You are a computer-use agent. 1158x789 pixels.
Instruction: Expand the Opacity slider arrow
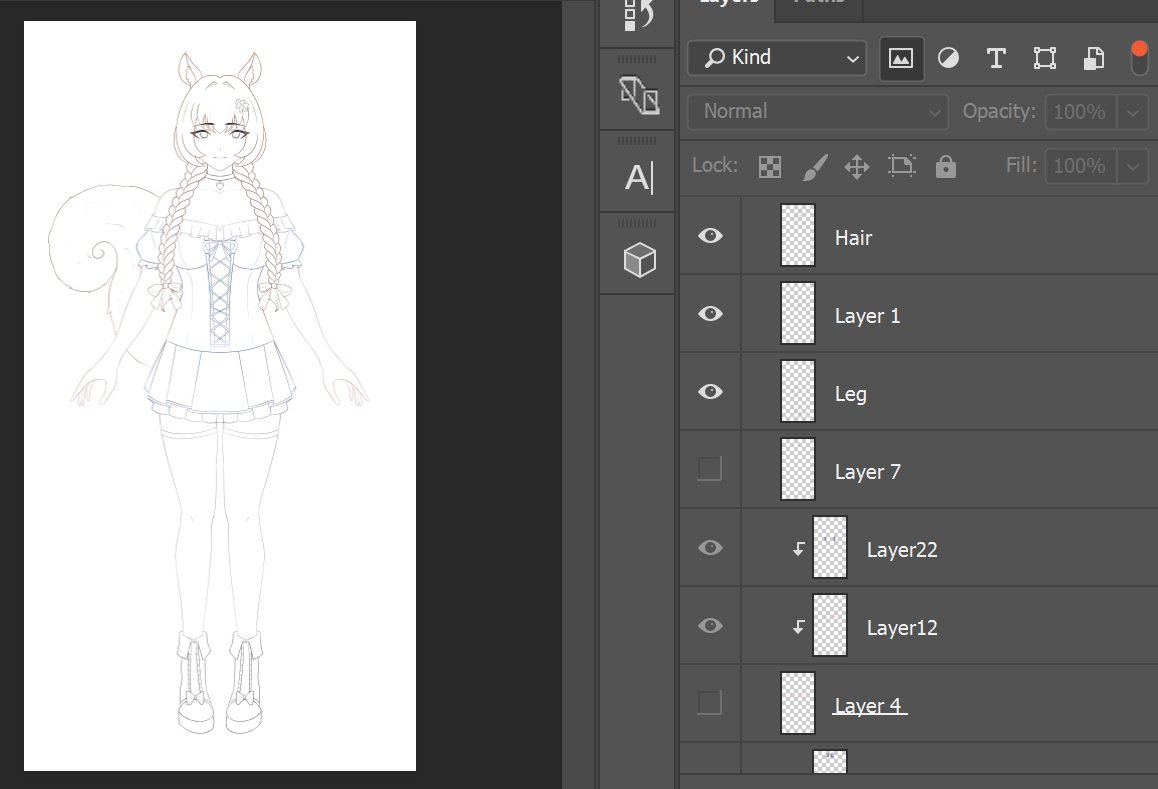[x=1133, y=112]
